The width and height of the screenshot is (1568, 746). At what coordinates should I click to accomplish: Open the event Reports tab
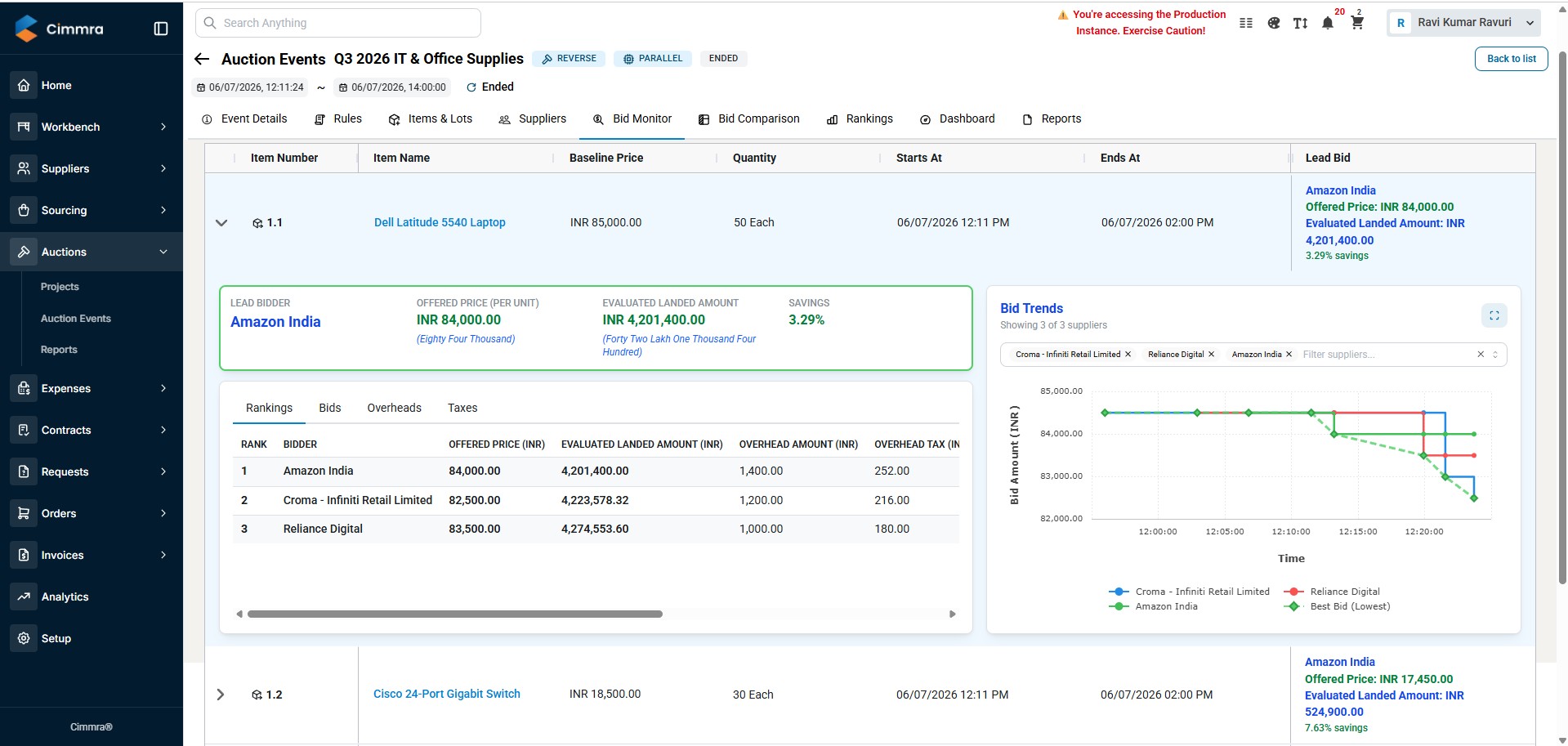(1052, 119)
